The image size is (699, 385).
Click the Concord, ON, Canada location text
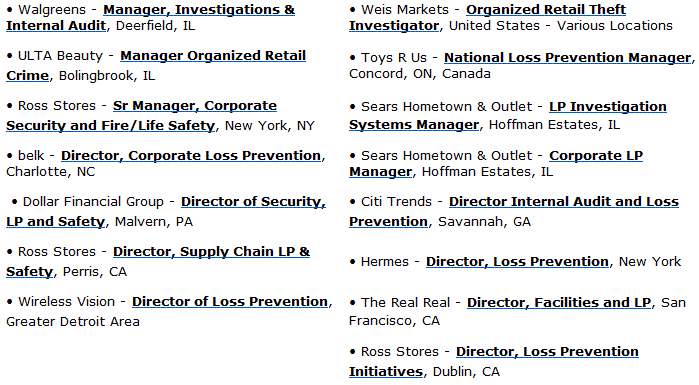click(419, 74)
